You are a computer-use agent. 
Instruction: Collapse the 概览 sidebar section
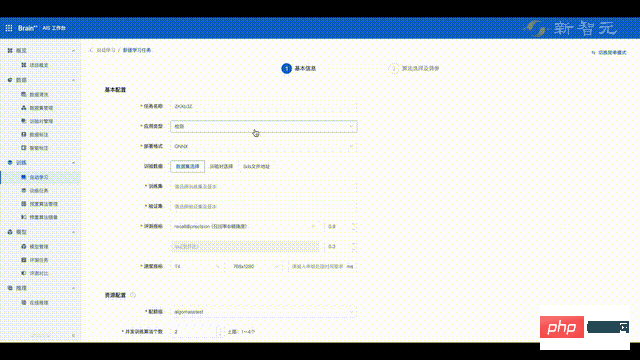pos(73,51)
